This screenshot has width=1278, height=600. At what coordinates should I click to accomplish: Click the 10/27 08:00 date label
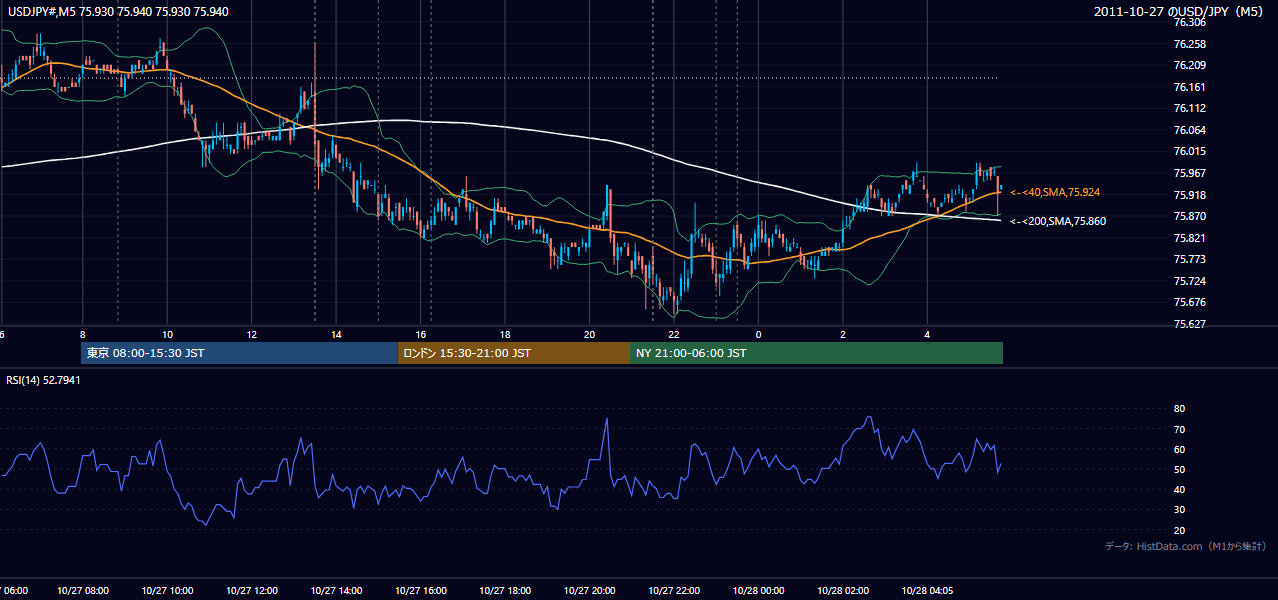tap(82, 590)
